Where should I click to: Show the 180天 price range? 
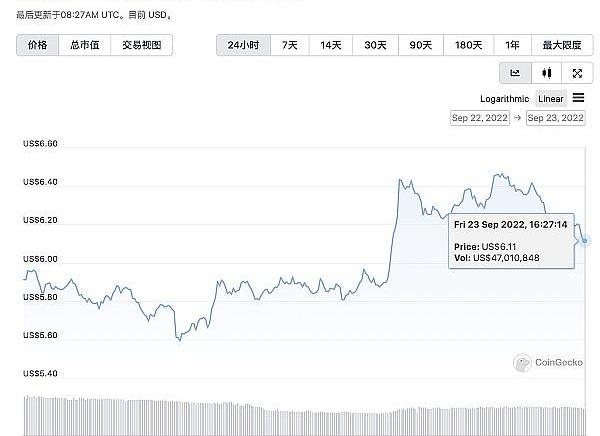[x=468, y=45]
